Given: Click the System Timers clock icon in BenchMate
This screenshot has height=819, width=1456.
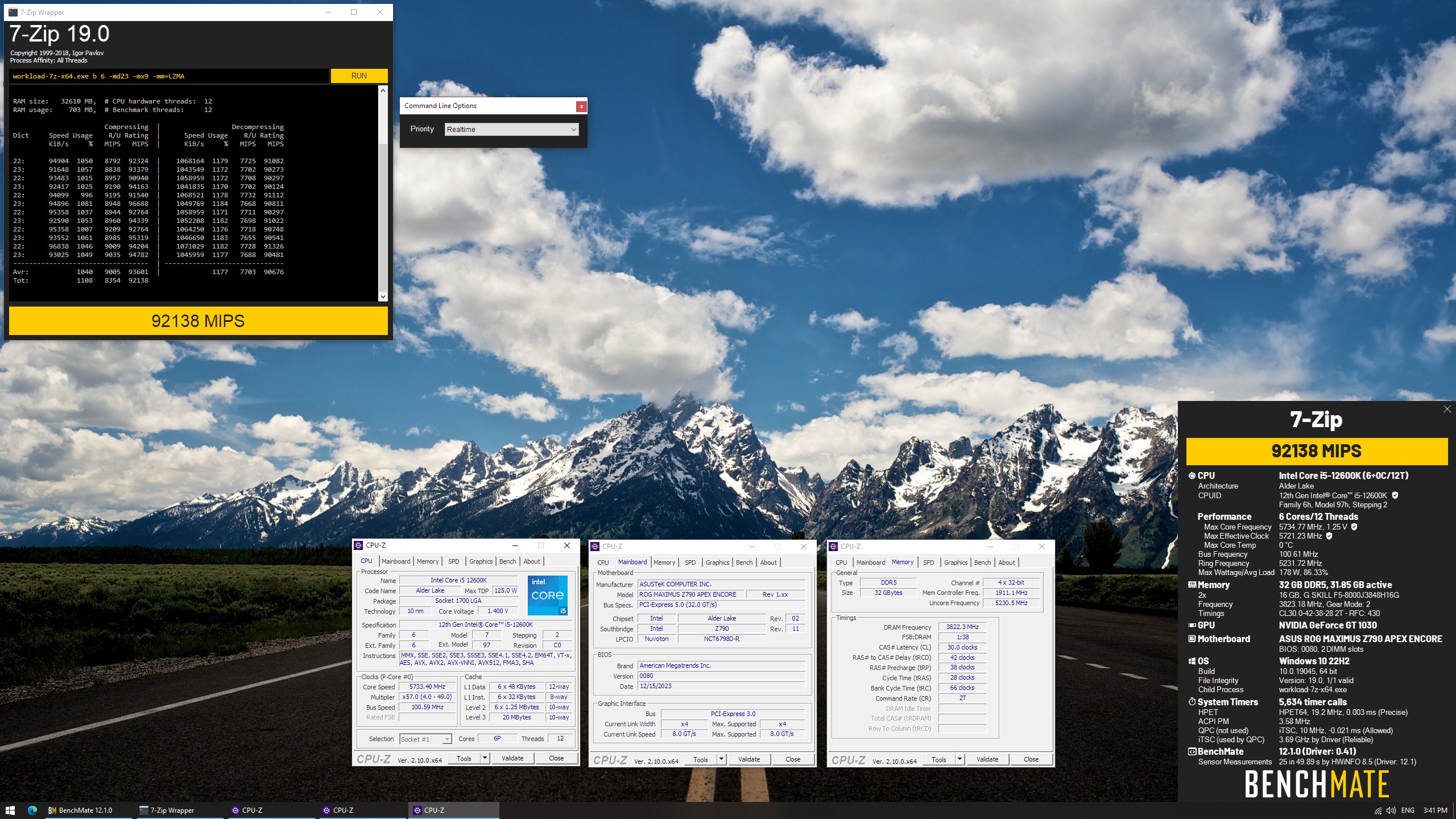Looking at the screenshot, I should [1192, 702].
